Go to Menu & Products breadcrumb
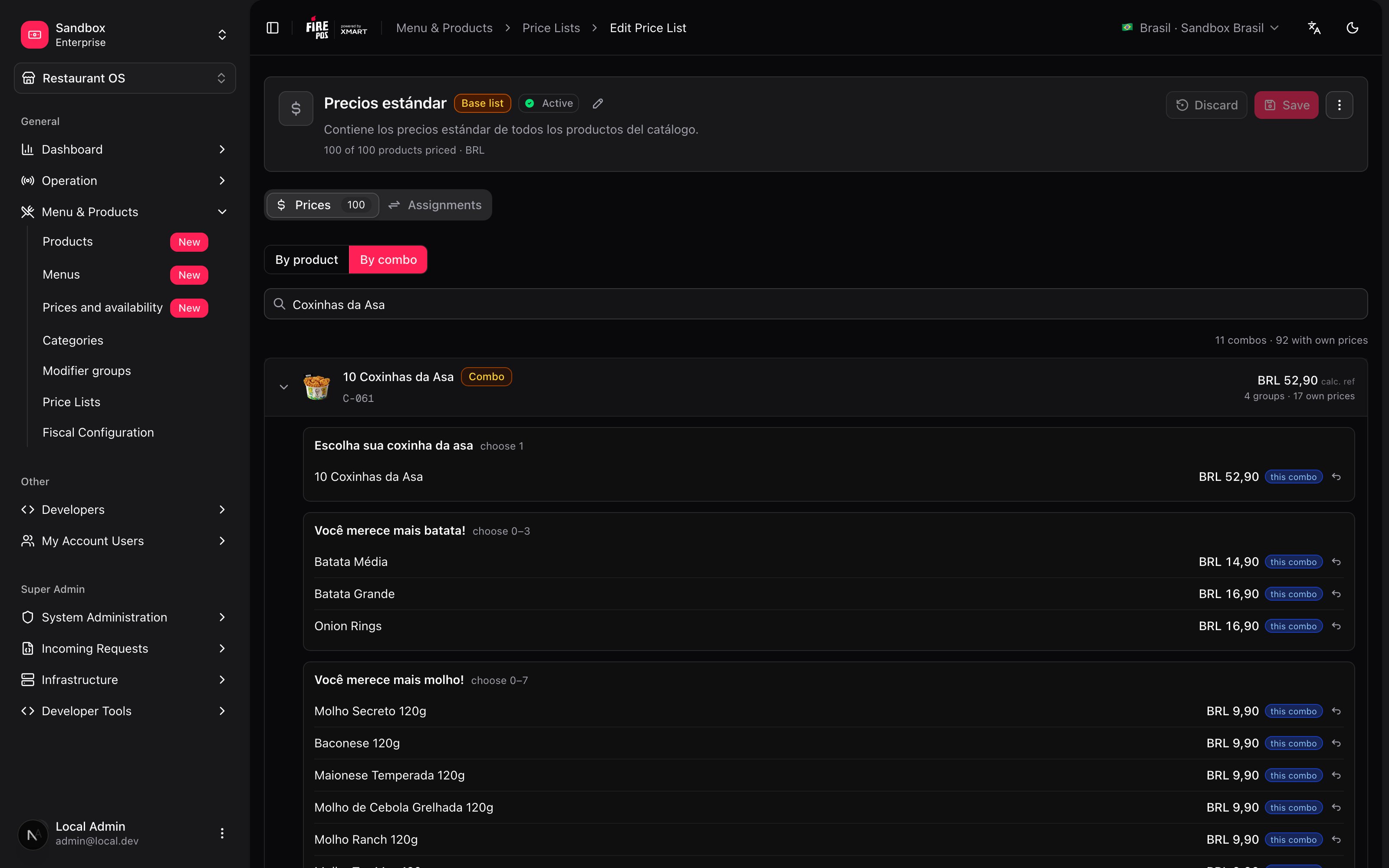 point(444,27)
